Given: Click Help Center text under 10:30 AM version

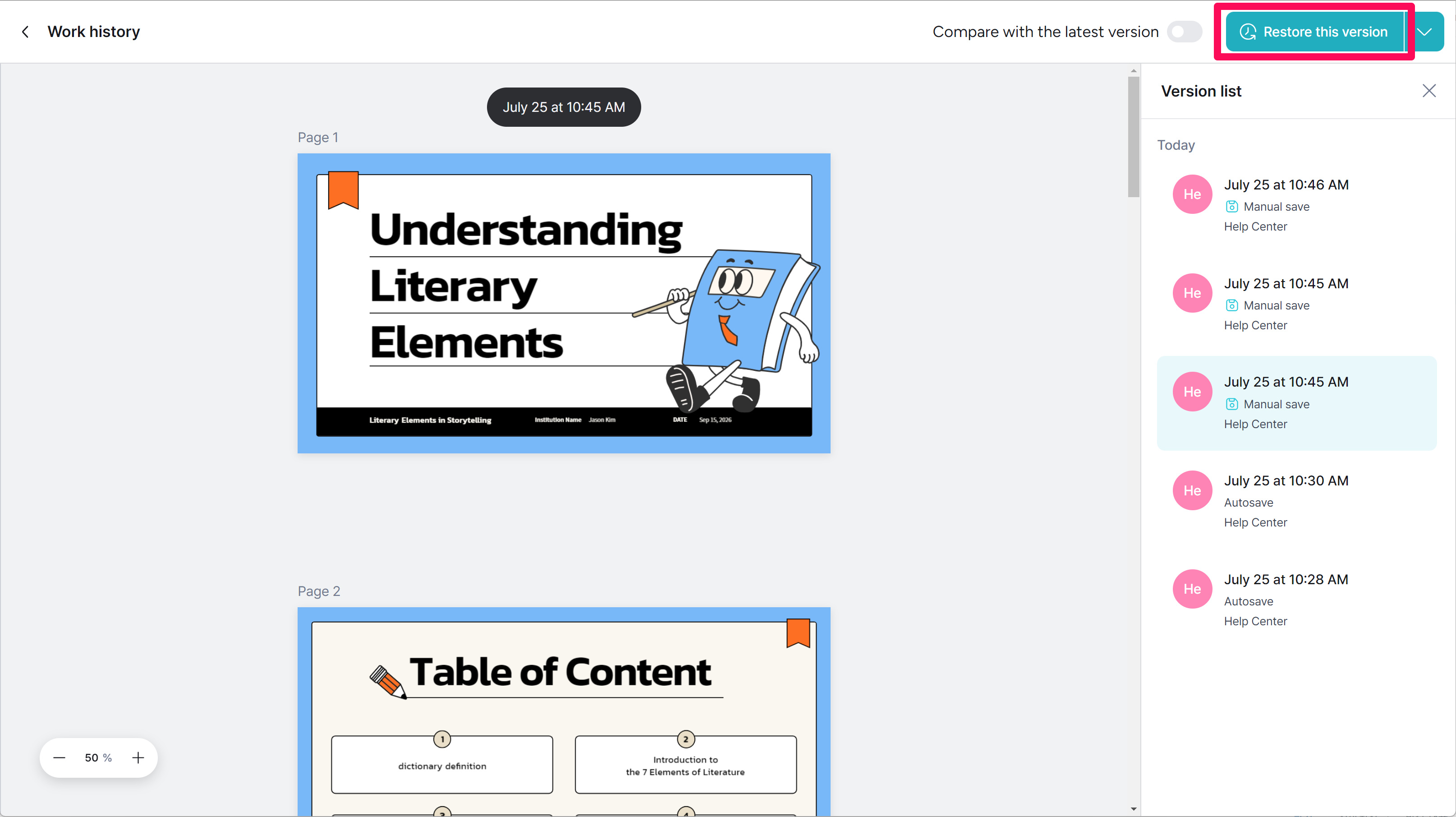Looking at the screenshot, I should click(x=1255, y=522).
